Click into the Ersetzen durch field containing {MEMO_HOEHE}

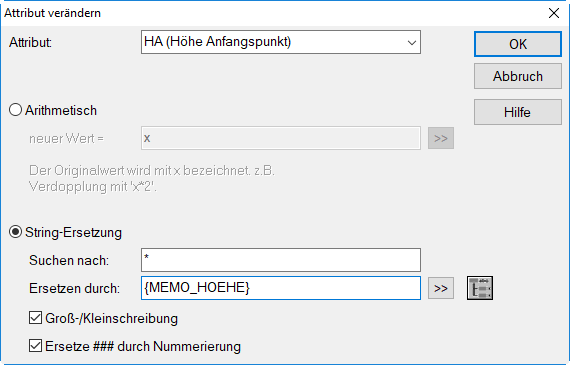tap(281, 288)
